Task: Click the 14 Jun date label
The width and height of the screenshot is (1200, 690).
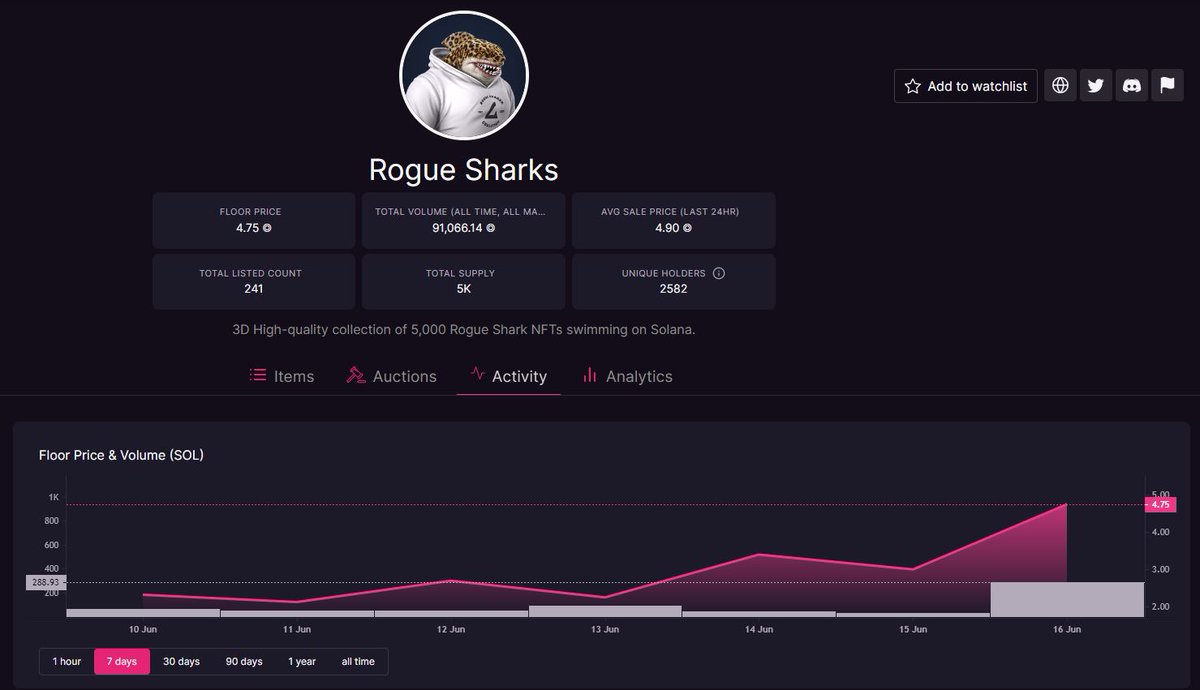Action: click(x=759, y=630)
